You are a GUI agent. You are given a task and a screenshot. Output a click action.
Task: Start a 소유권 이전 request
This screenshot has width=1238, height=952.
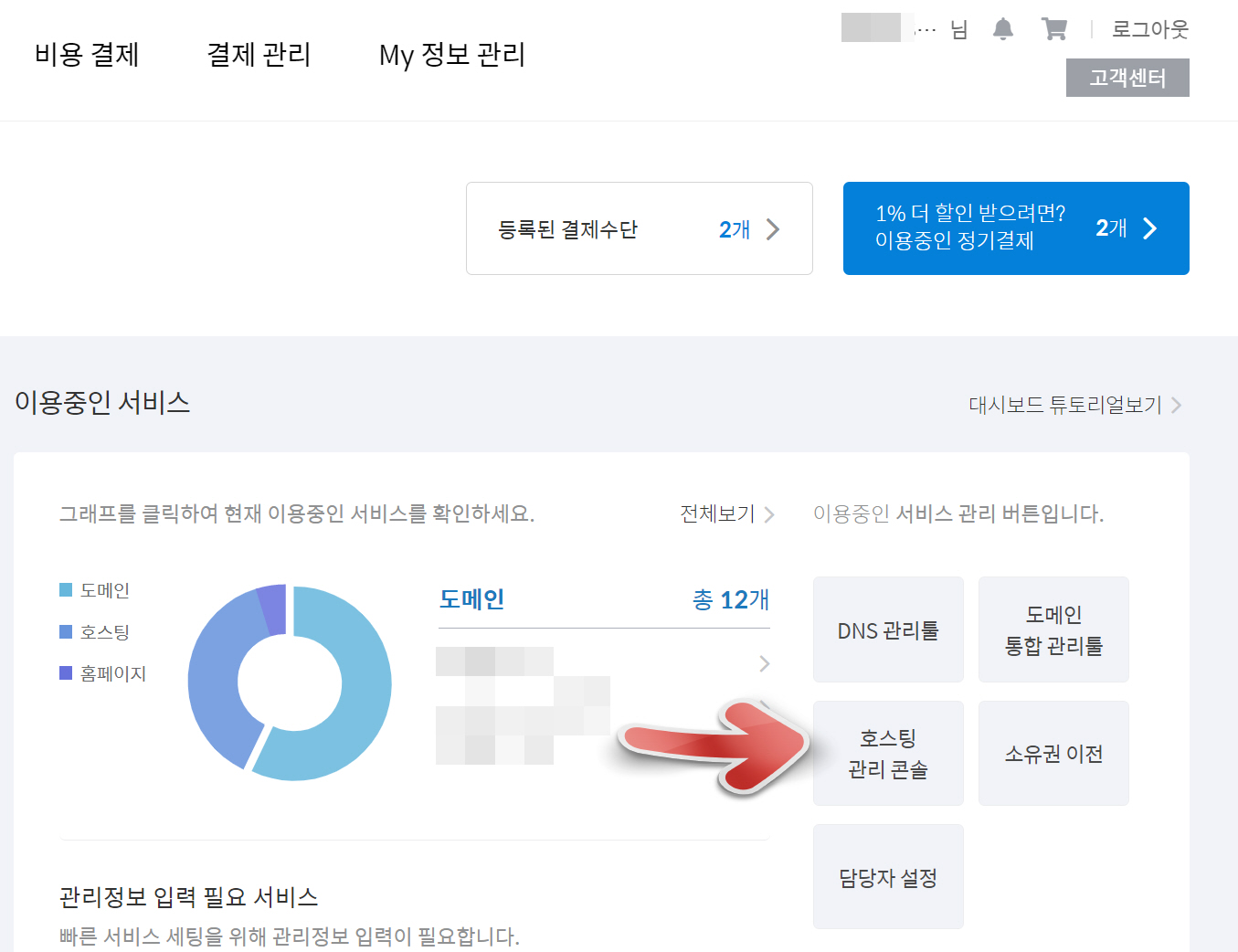click(1053, 752)
